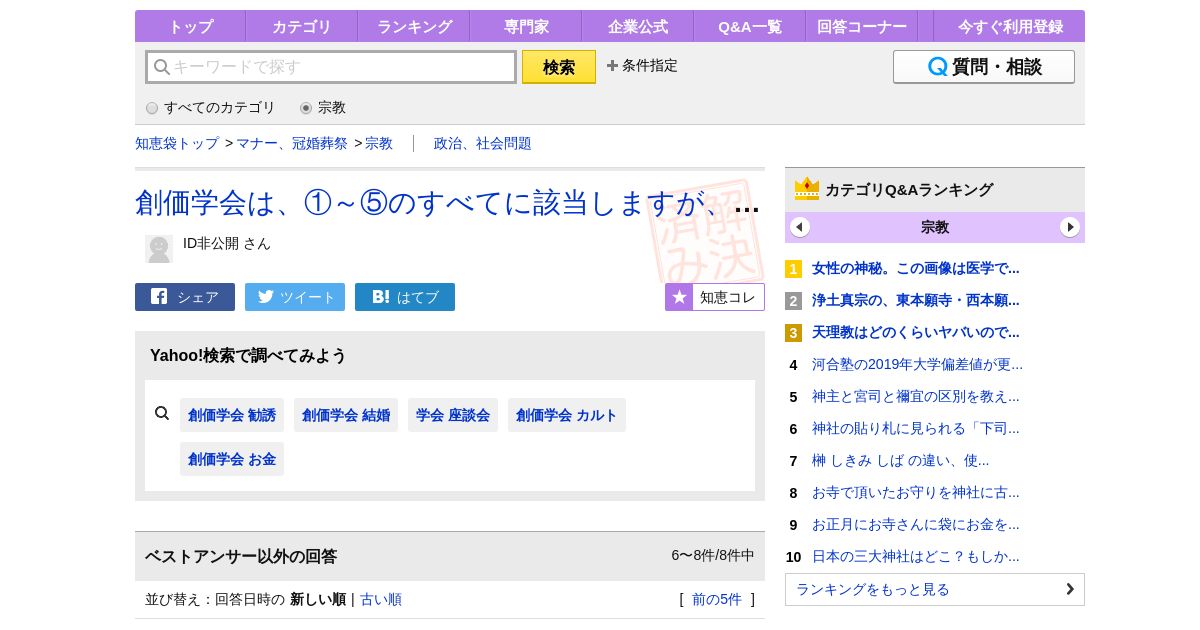The image size is (1200, 630).
Task: Click the Hatena B! bookmark icon
Action: click(381, 297)
